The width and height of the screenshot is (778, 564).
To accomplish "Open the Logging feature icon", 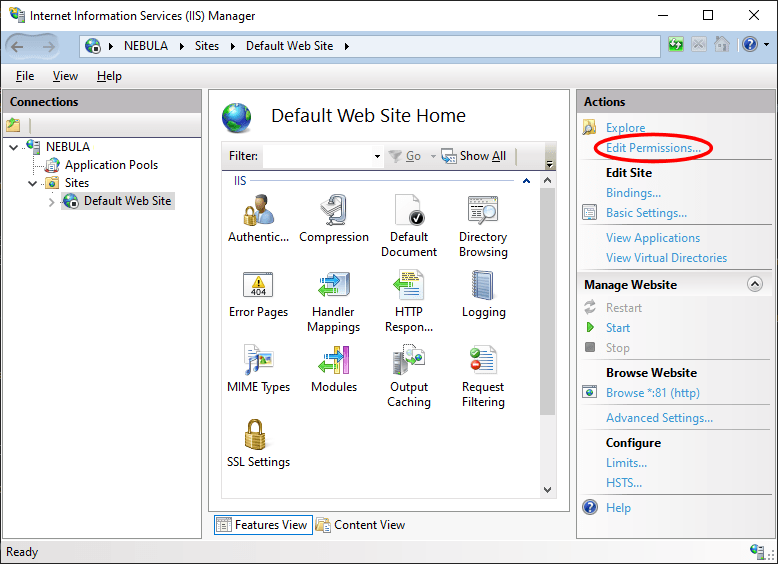I will [x=483, y=285].
